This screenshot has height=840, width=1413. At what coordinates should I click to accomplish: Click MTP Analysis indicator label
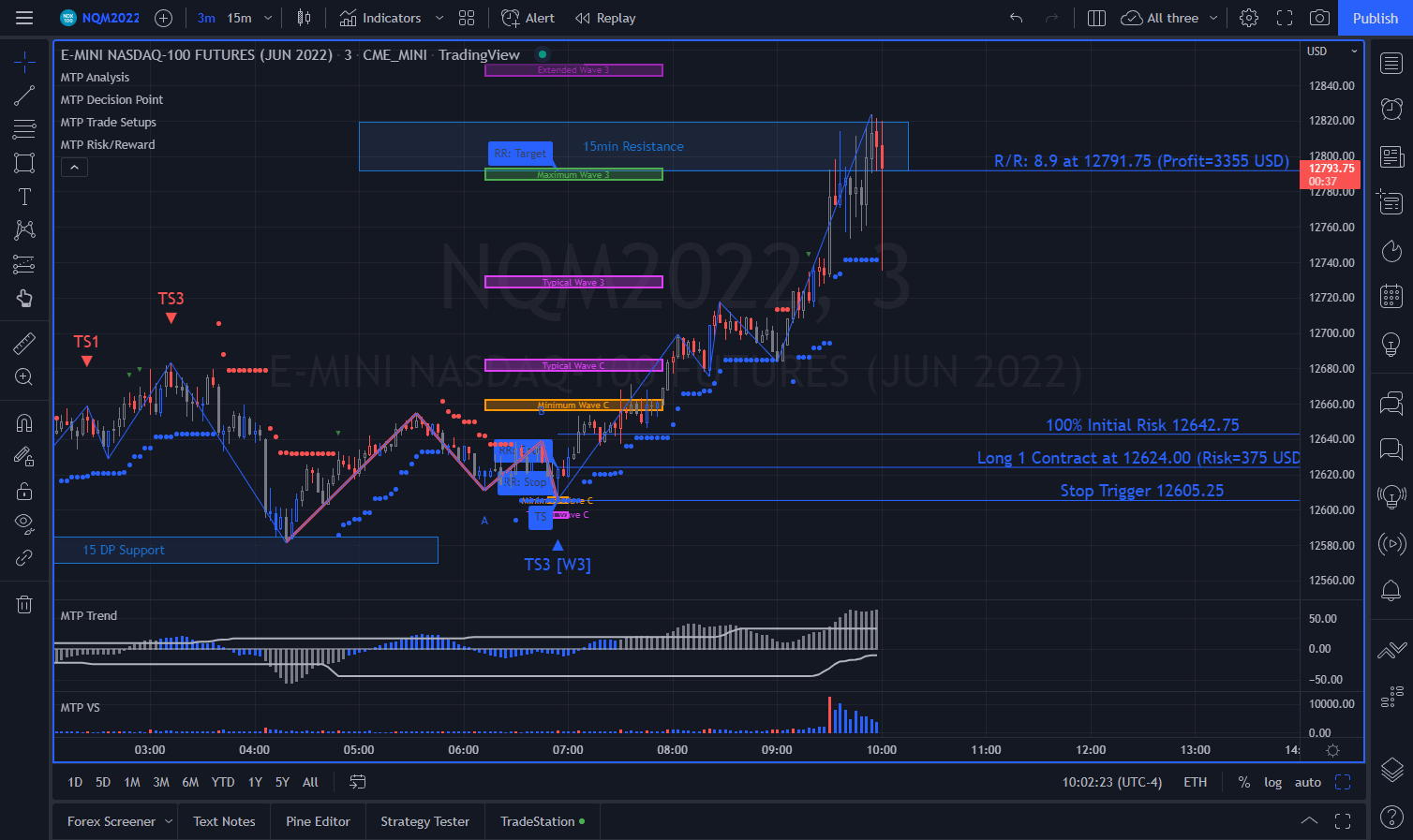(x=95, y=78)
